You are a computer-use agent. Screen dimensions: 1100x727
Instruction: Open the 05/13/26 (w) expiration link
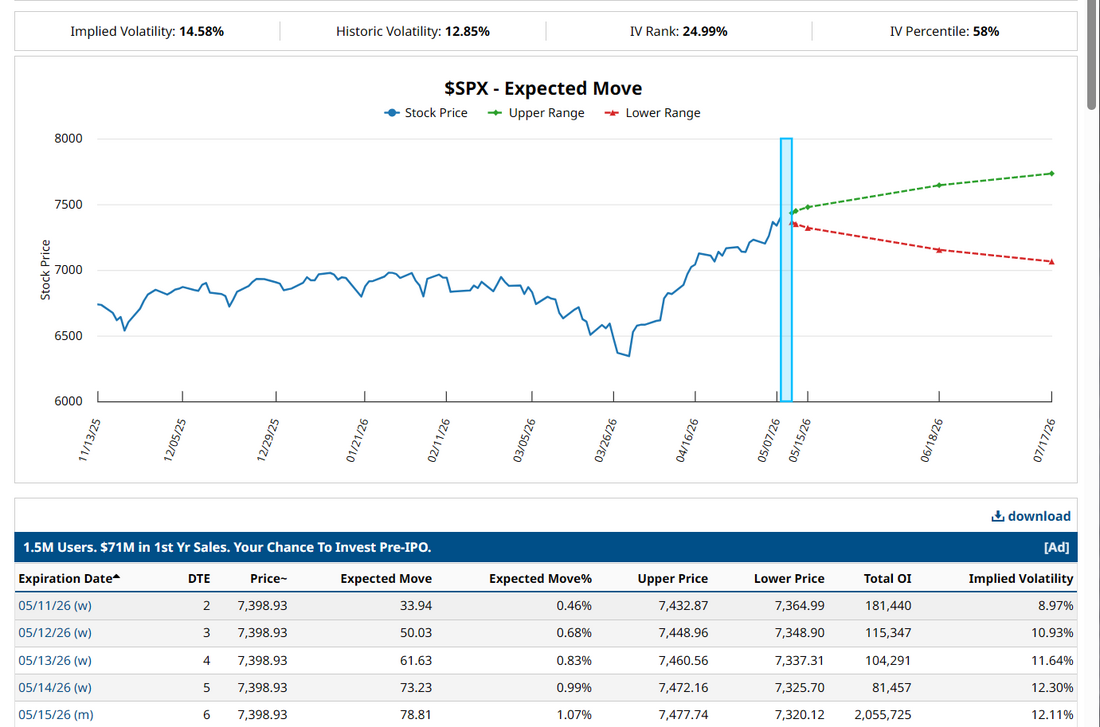pos(55,660)
